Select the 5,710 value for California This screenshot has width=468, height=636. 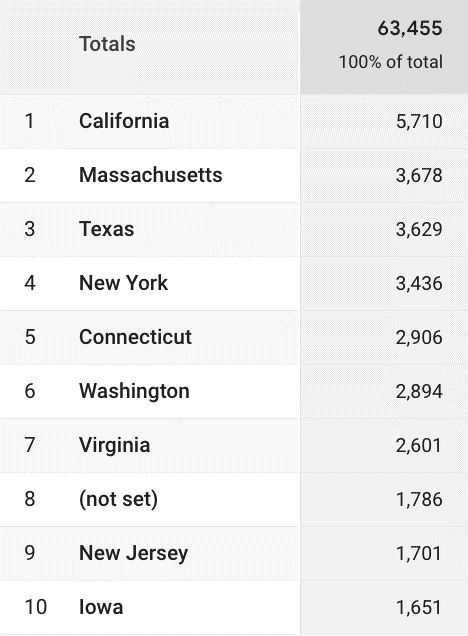[x=419, y=121]
